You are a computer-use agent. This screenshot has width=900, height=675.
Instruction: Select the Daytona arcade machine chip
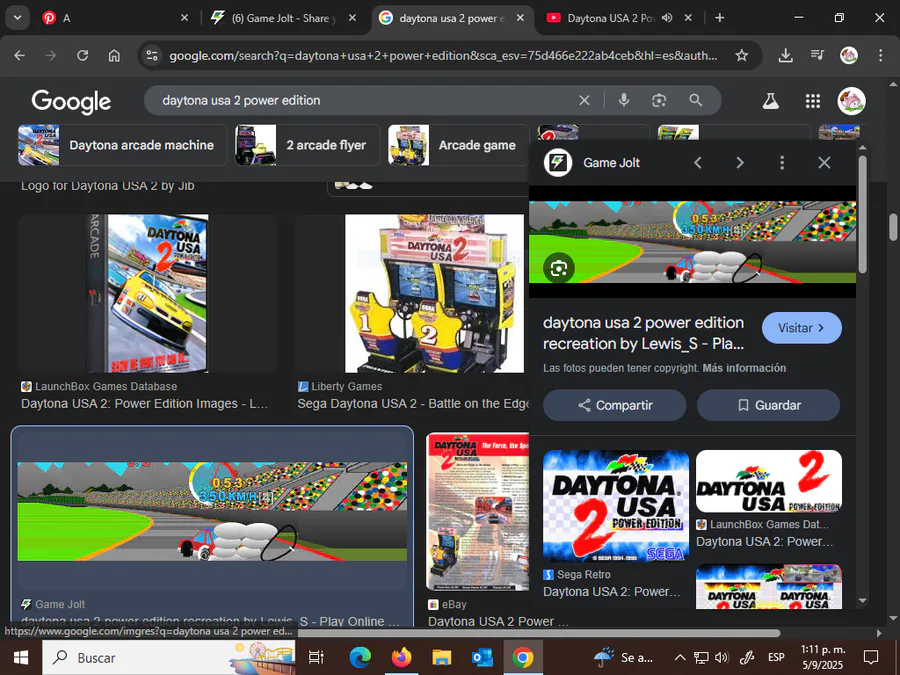click(x=122, y=145)
